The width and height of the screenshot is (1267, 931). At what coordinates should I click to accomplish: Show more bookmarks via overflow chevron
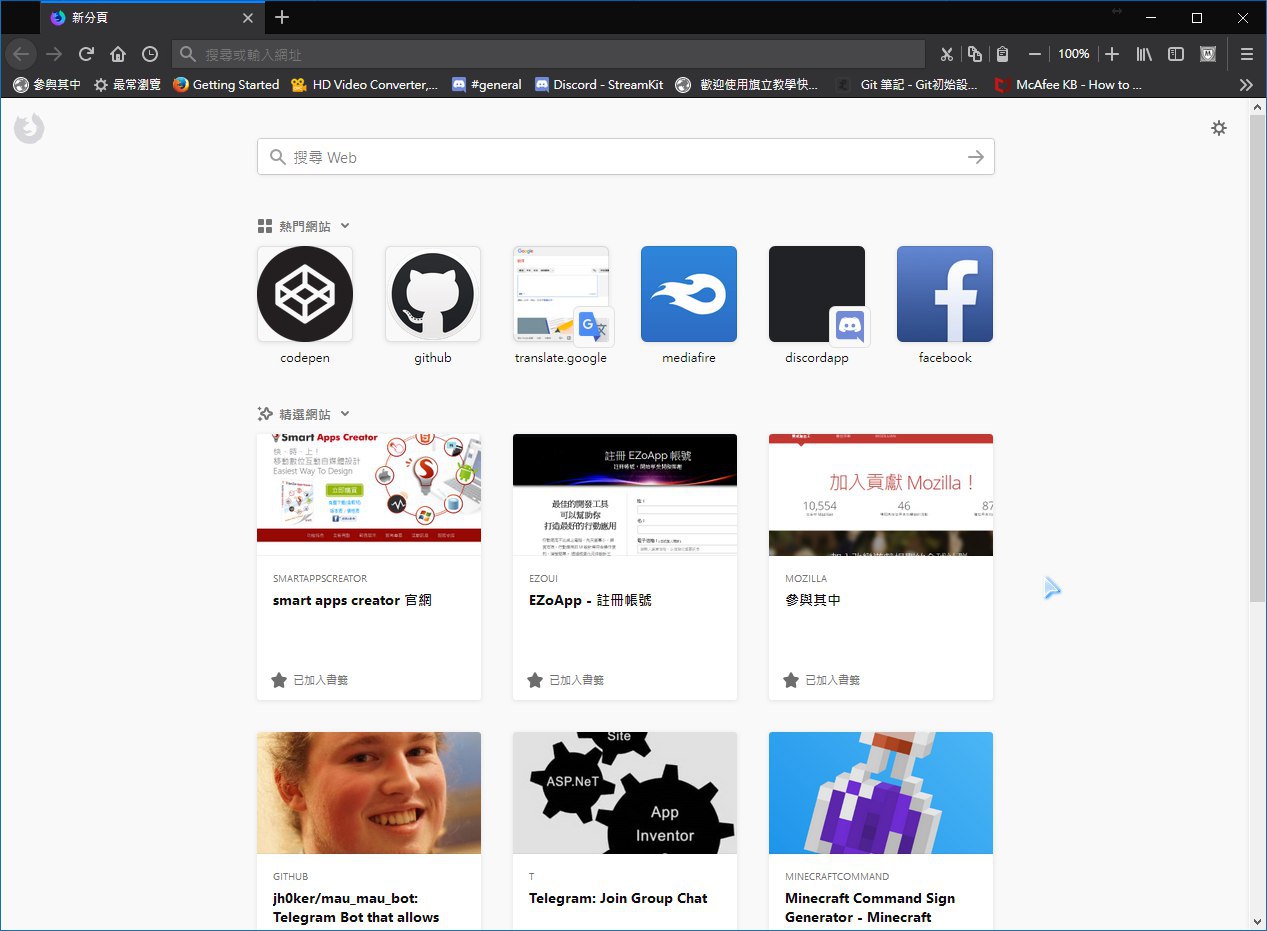pos(1245,85)
